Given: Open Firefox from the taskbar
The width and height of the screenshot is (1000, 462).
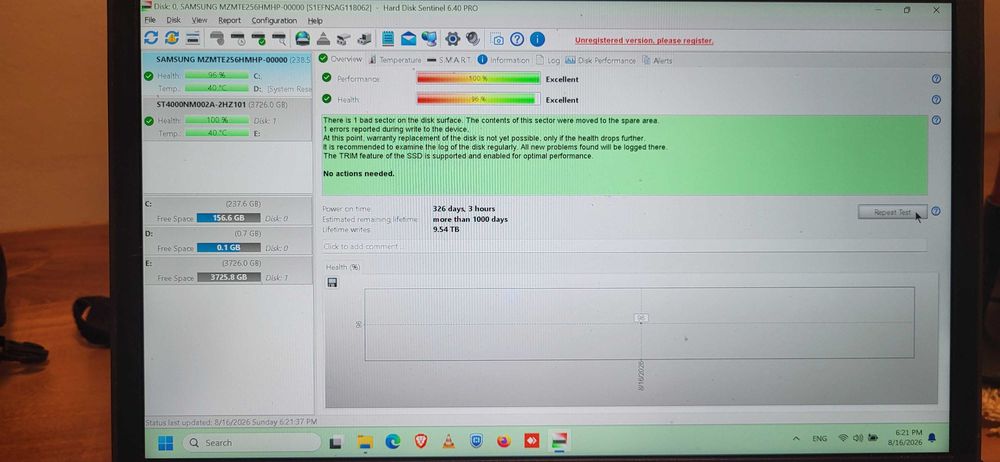Looking at the screenshot, I should pyautogui.click(x=504, y=441).
